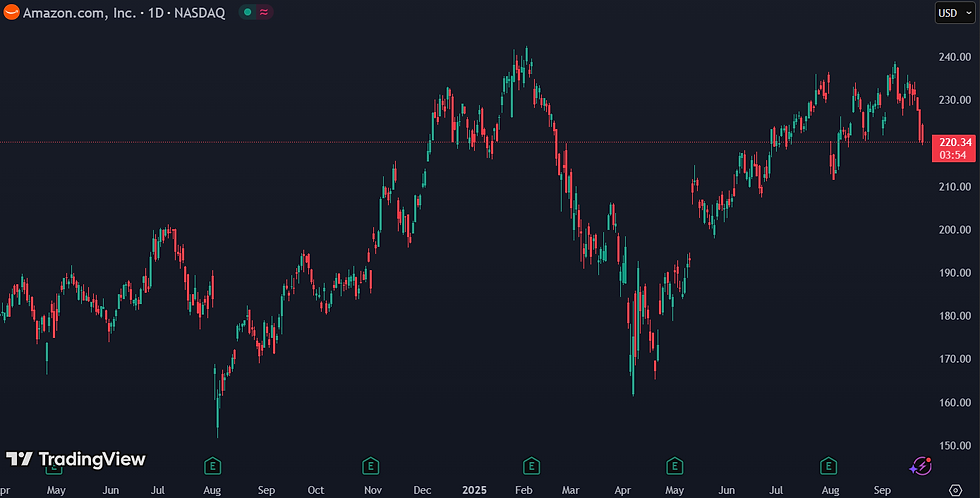Click the 240.00 price axis label

point(954,57)
